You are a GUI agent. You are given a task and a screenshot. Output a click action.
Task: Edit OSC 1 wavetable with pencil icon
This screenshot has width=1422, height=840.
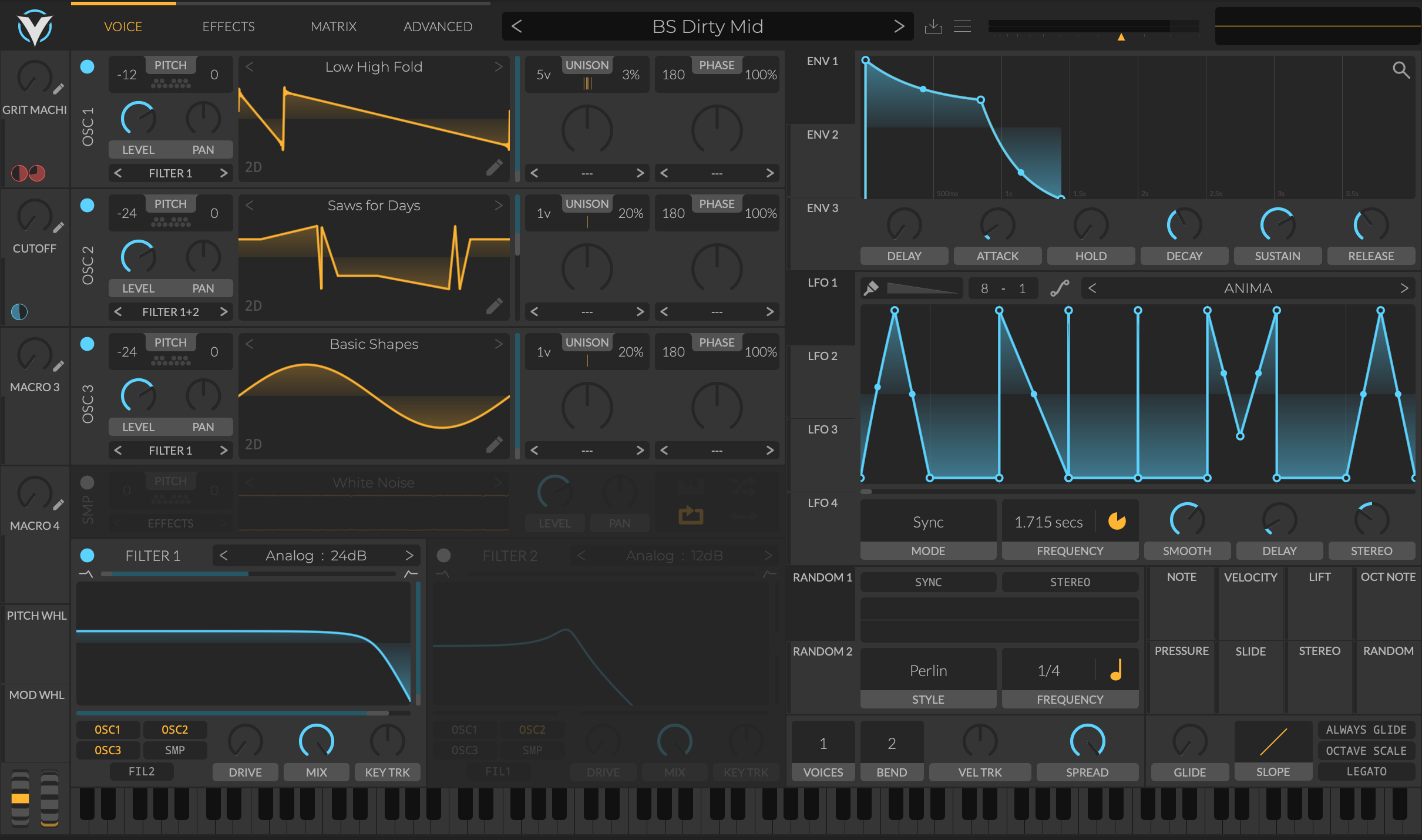(x=495, y=167)
